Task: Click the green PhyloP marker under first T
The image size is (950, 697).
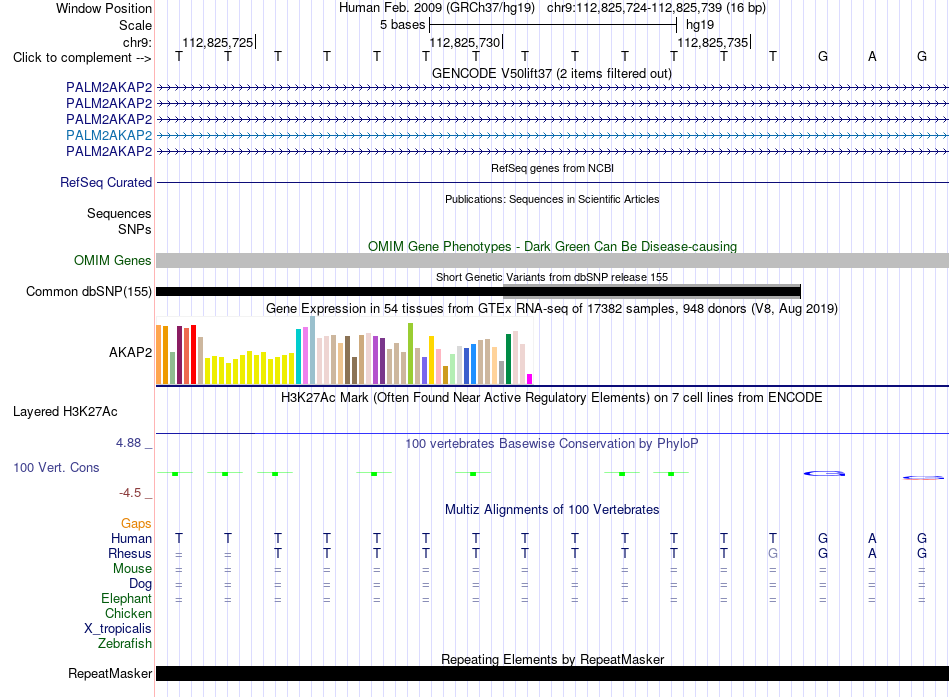Action: [175, 473]
